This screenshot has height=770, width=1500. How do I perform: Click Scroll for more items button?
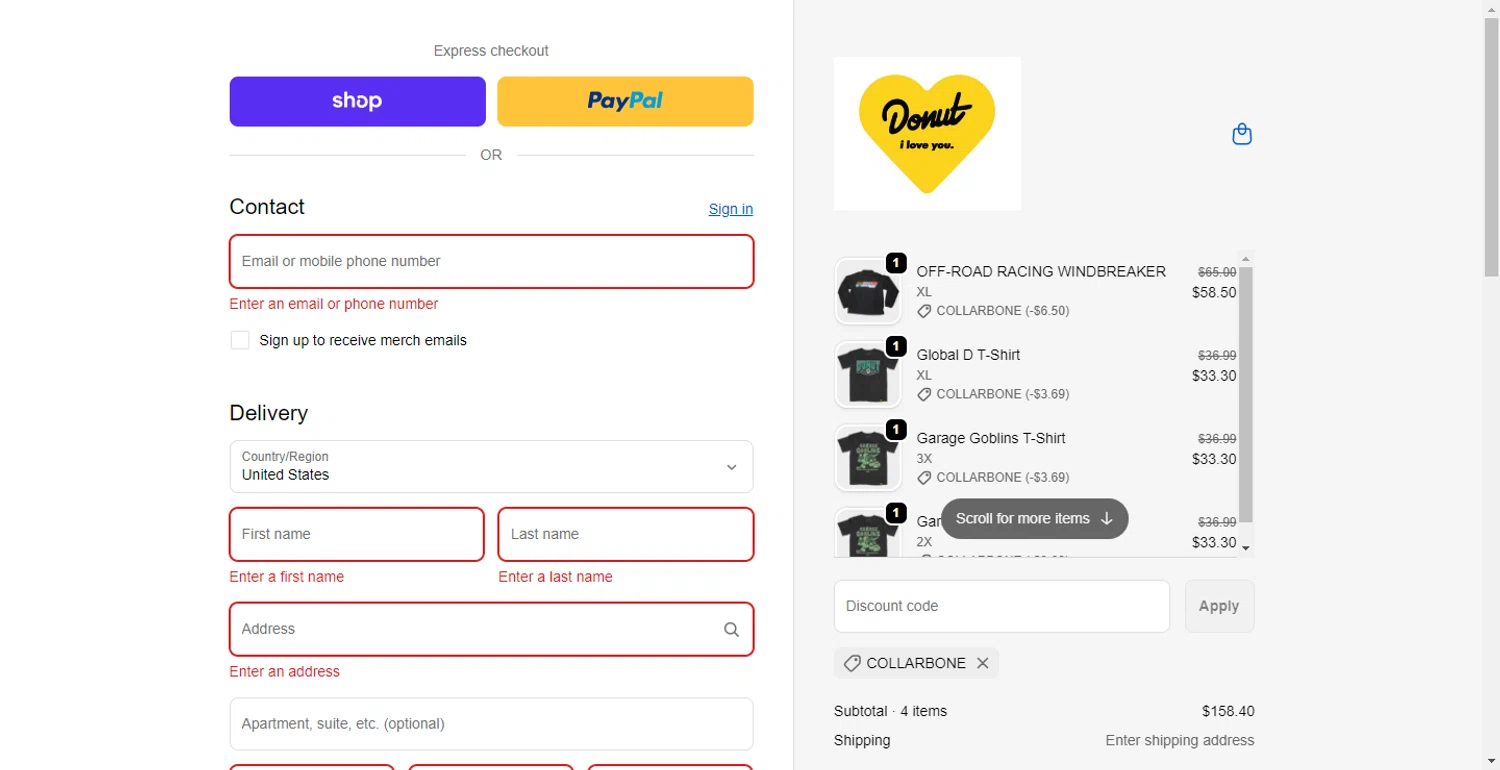[1034, 518]
